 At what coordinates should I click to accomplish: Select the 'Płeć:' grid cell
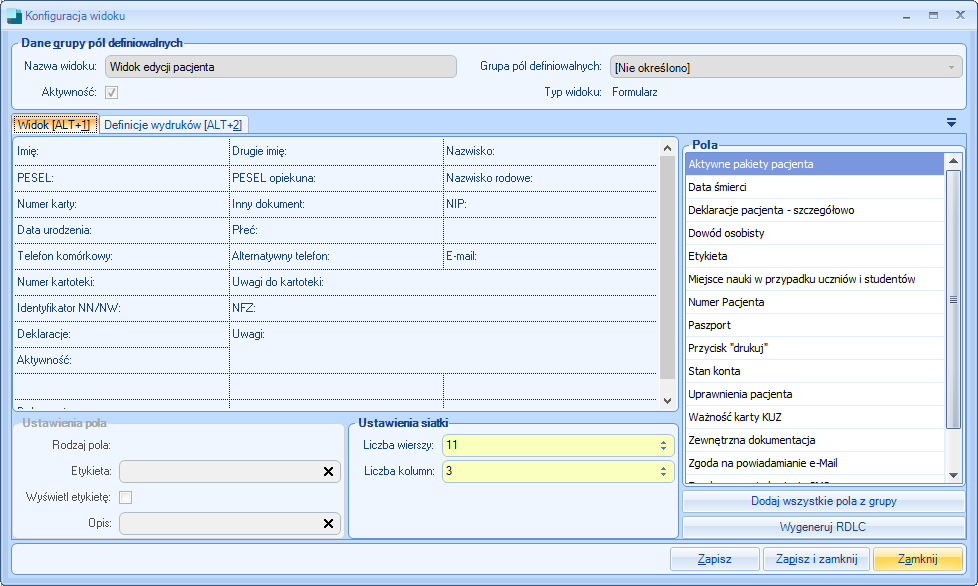[336, 231]
